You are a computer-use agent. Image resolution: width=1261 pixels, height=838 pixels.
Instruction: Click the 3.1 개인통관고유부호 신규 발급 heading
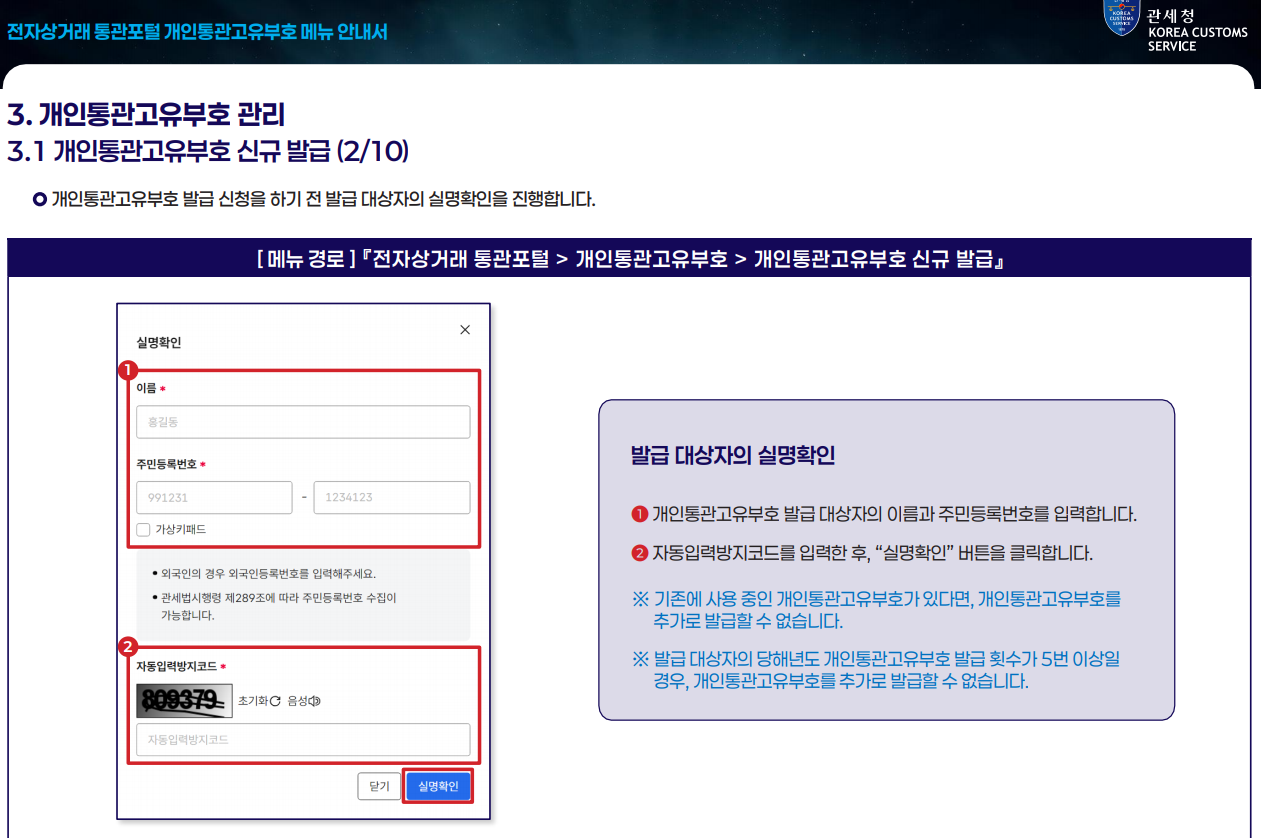tap(208, 151)
